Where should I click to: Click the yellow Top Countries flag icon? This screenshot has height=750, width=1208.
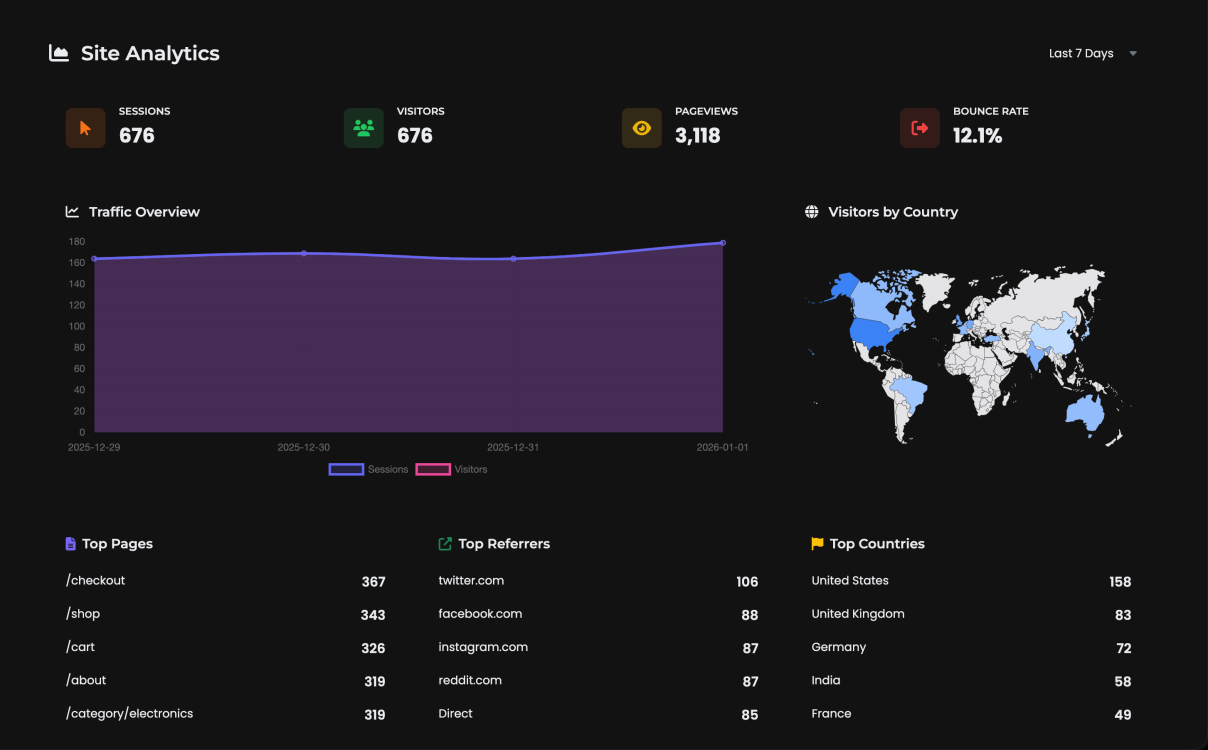point(817,544)
